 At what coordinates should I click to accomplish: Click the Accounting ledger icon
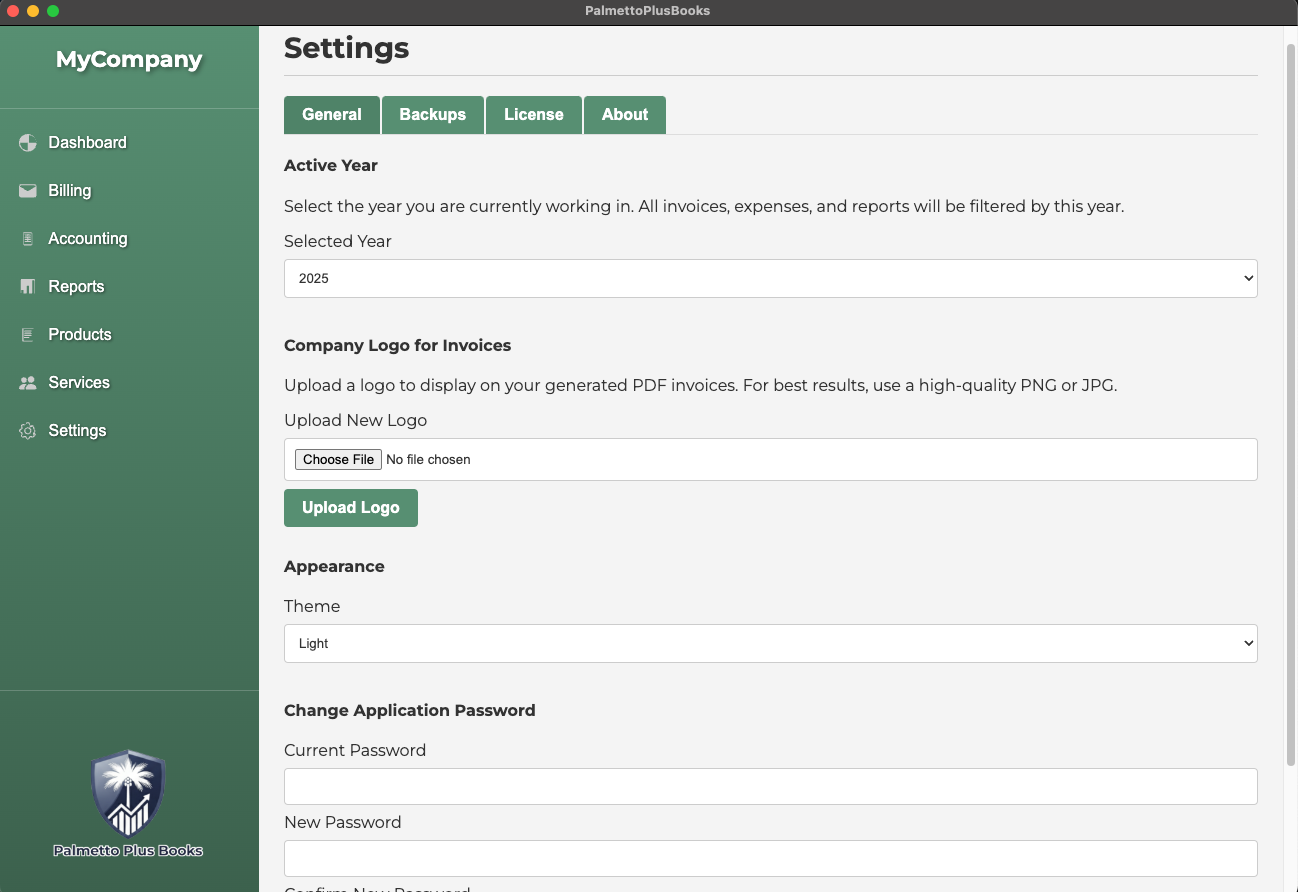28,239
